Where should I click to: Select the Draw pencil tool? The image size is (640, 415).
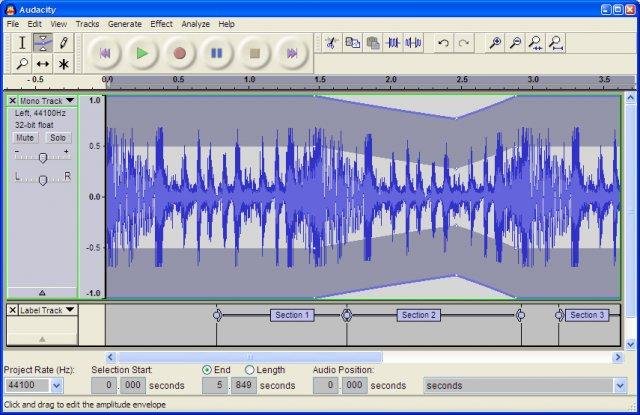(64, 42)
